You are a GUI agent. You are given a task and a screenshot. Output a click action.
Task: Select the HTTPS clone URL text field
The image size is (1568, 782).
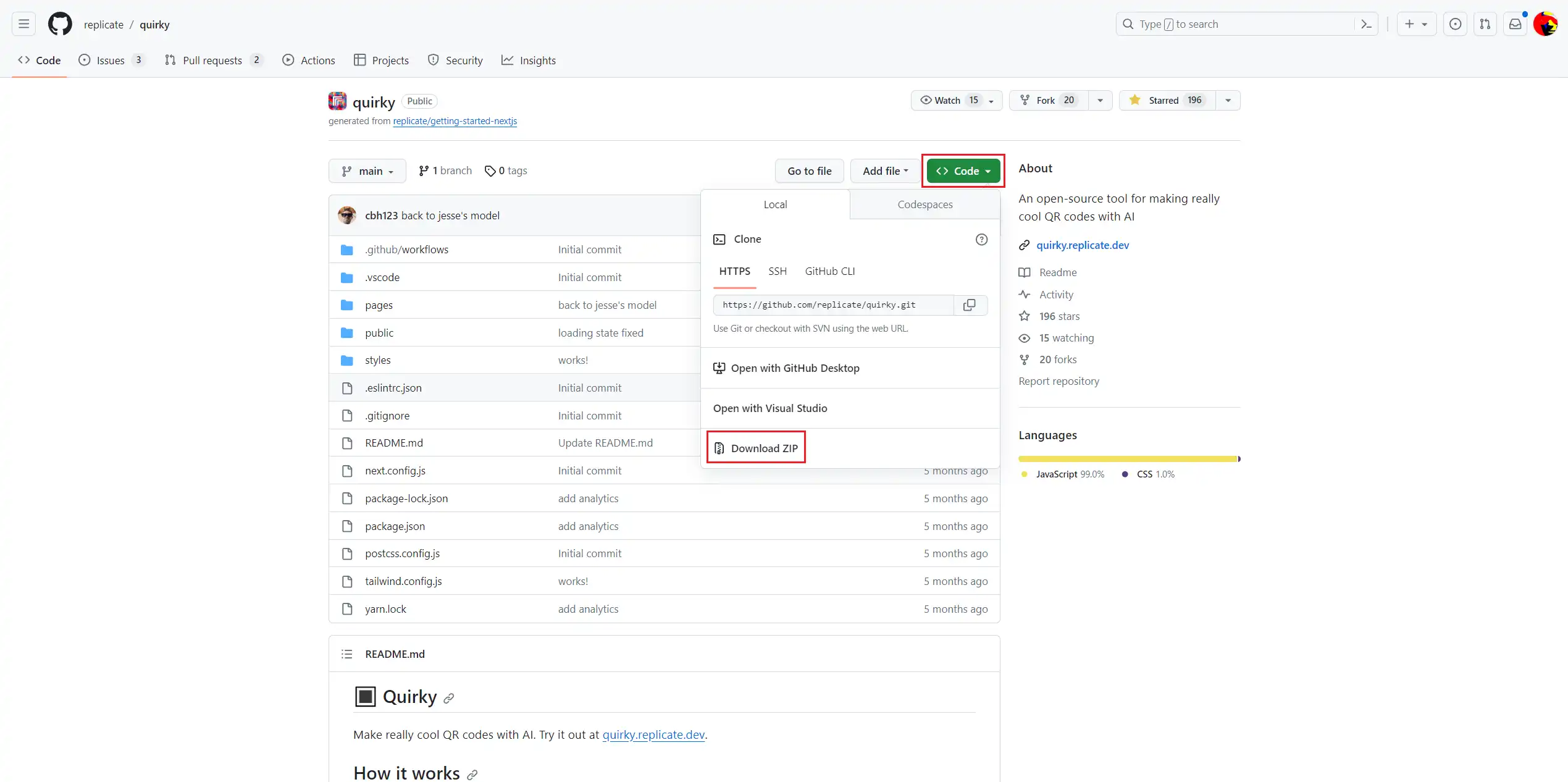click(834, 305)
